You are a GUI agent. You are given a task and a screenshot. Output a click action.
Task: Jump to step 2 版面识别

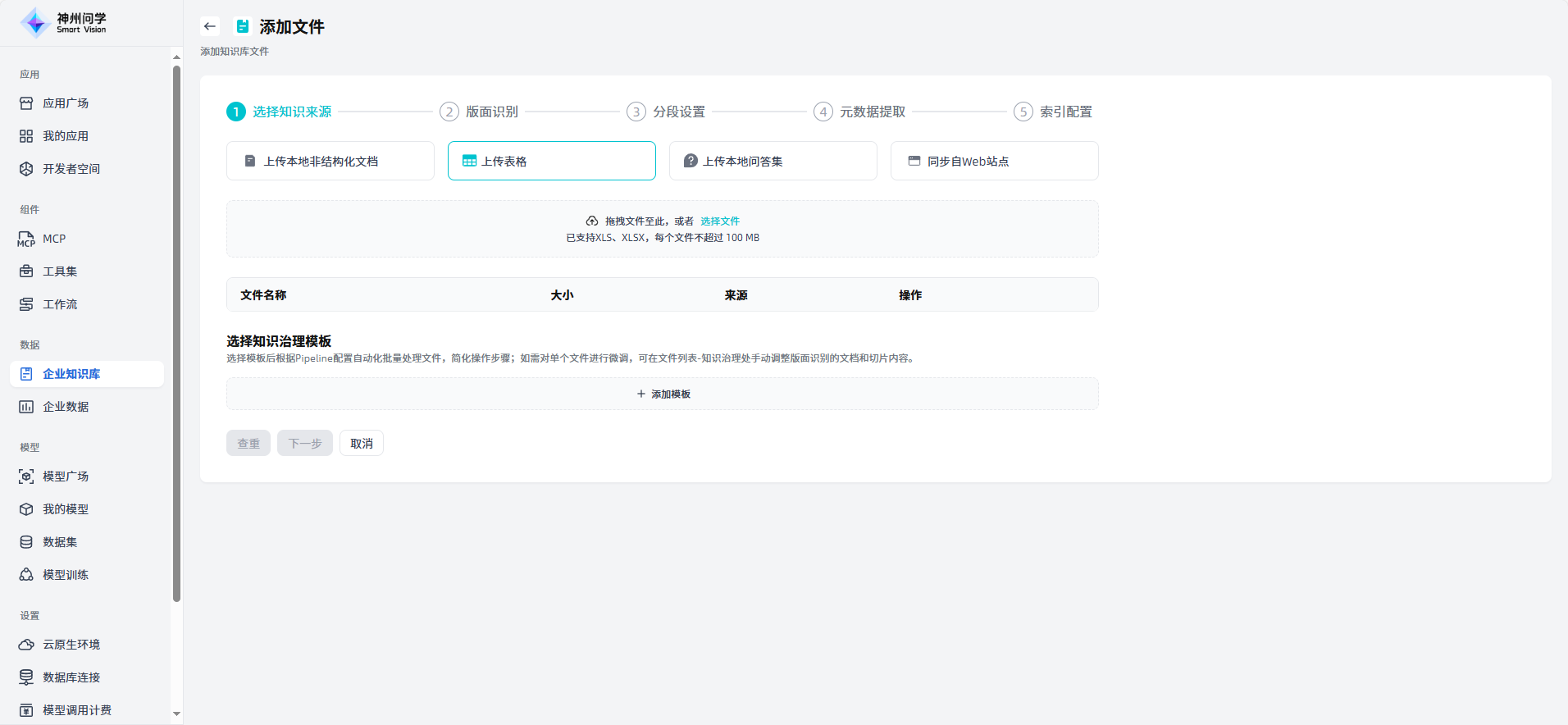(x=480, y=112)
